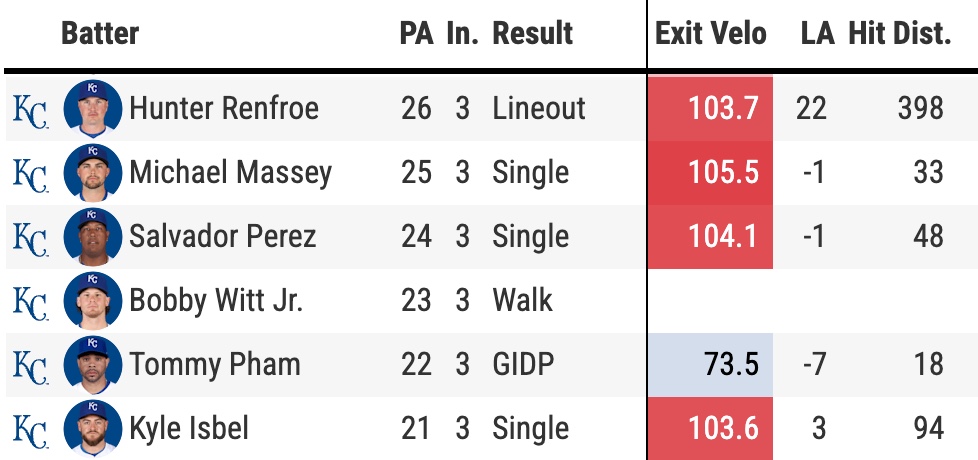Sort by the PA column header
This screenshot has width=978, height=460.
coord(415,34)
